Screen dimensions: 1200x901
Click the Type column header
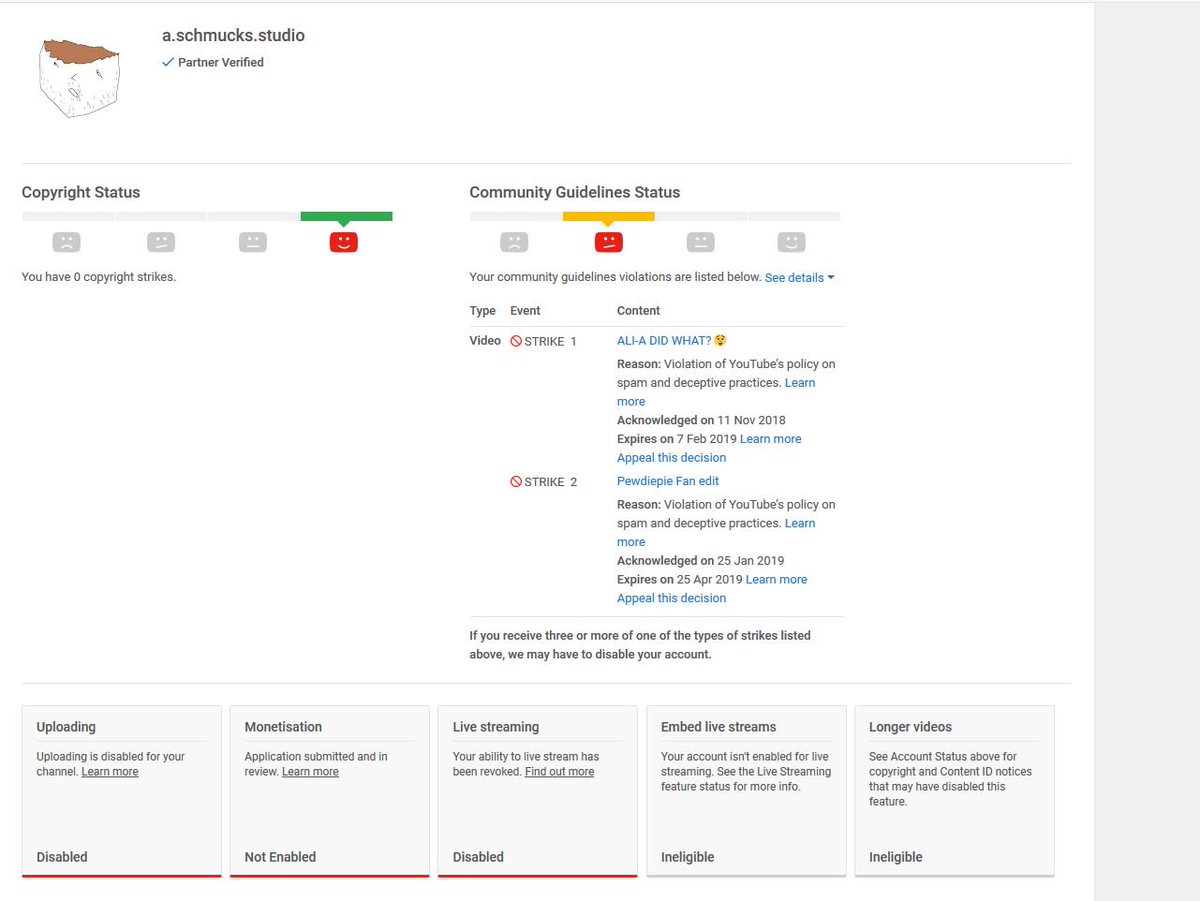[x=483, y=311]
